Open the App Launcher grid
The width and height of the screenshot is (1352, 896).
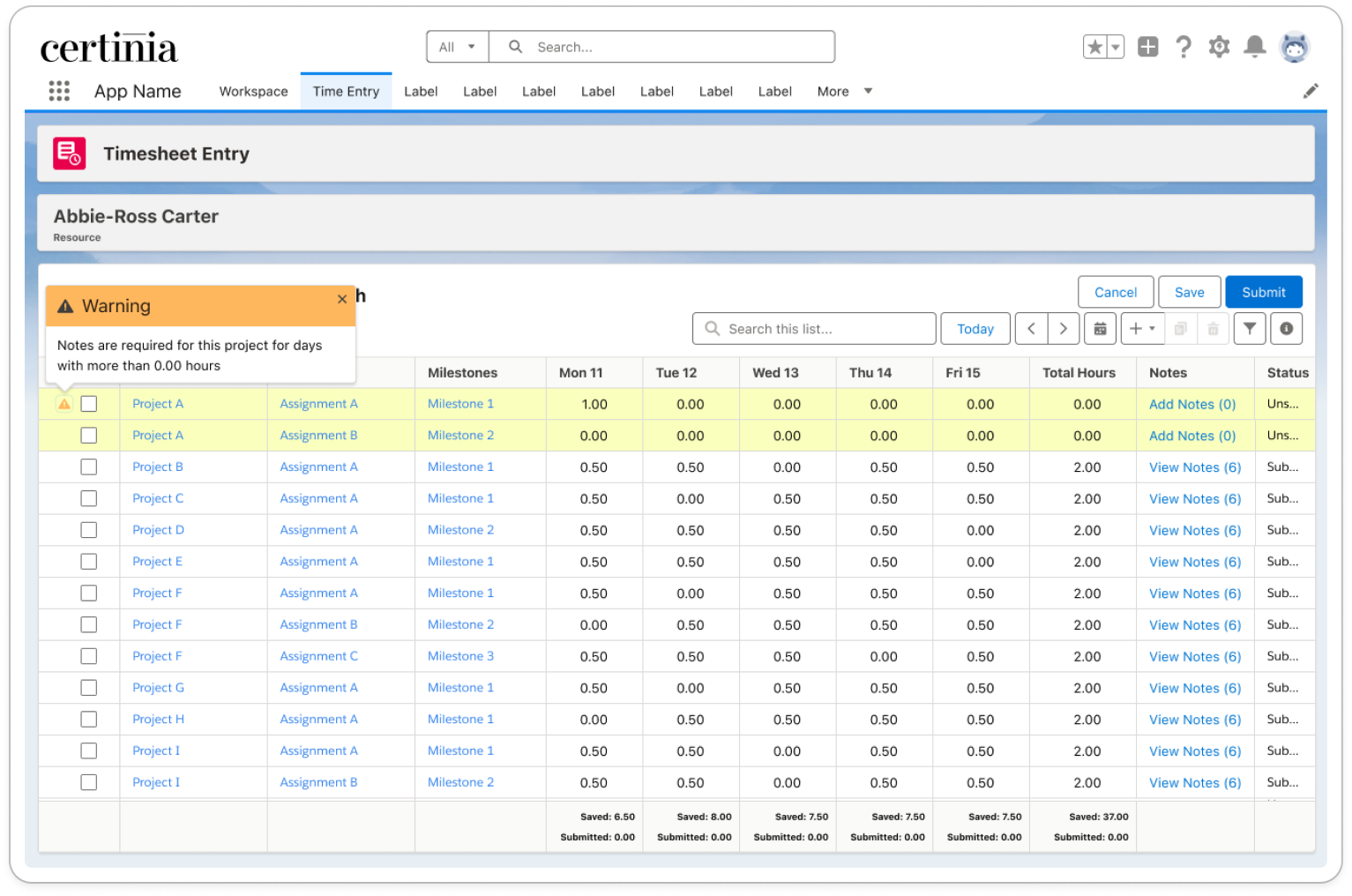[59, 91]
